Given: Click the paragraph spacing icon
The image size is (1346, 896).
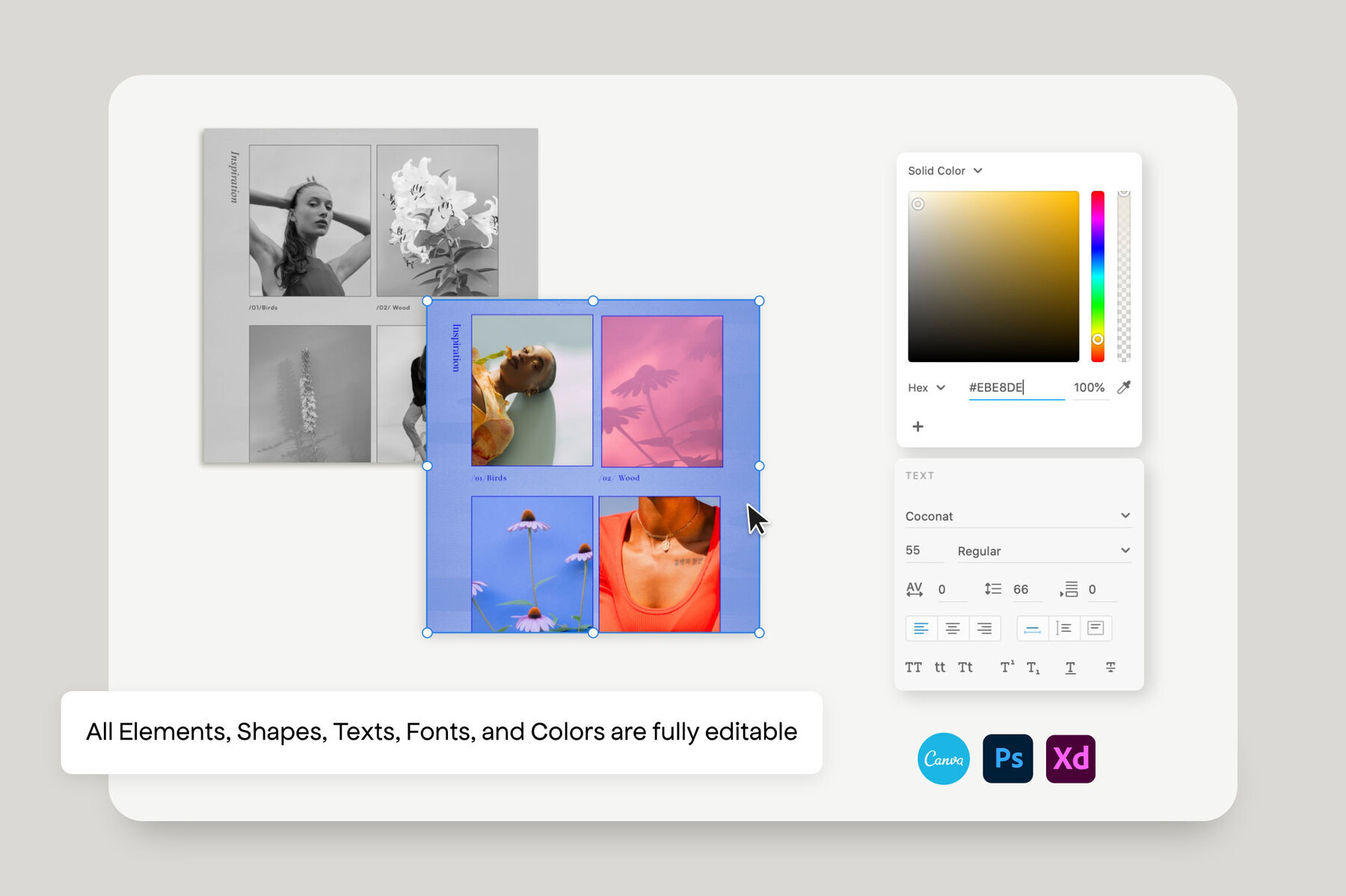Looking at the screenshot, I should tap(1071, 589).
